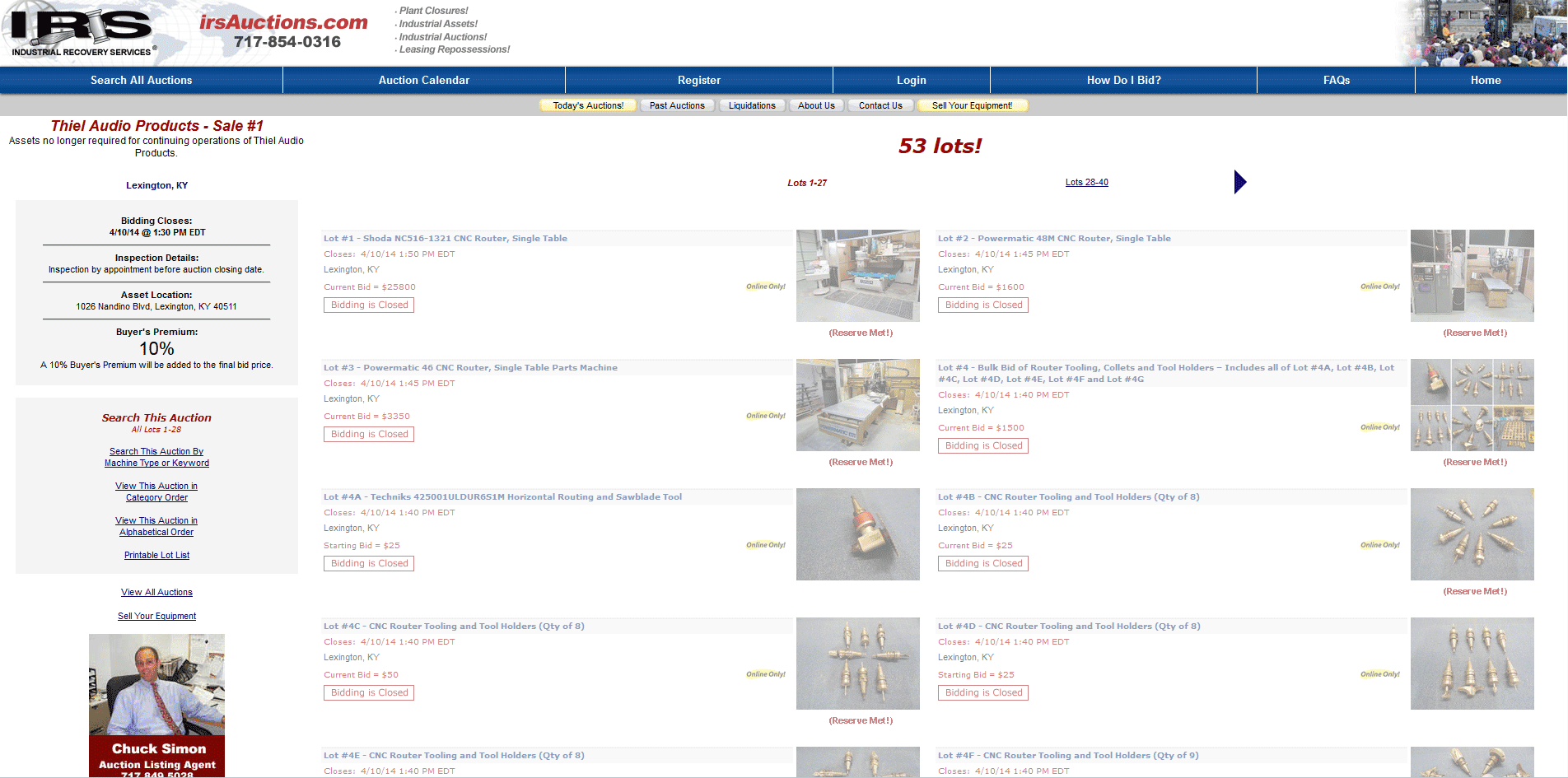Open the Login menu item
Screen dimensions: 1568x778
(x=912, y=80)
